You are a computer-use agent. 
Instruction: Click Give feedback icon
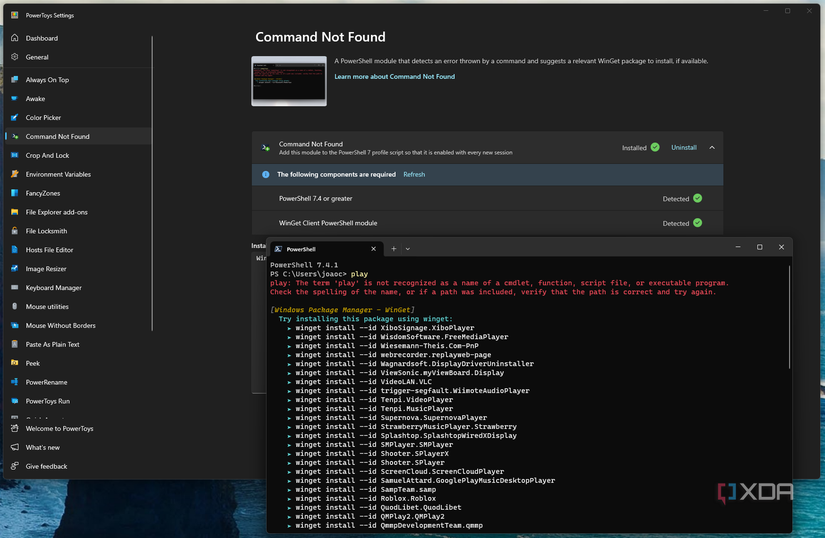[15, 466]
